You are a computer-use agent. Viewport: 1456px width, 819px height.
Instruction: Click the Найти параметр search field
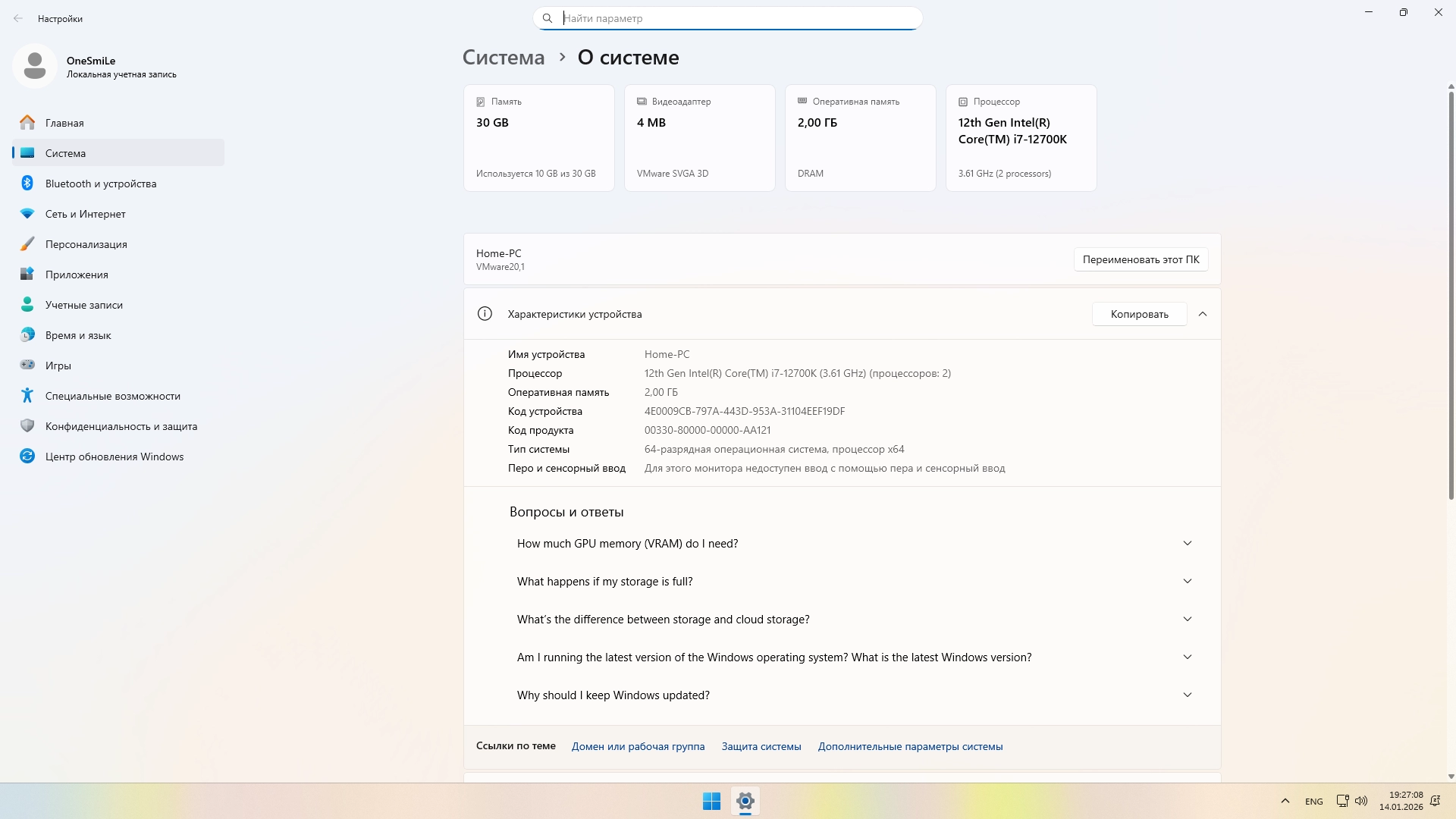(x=728, y=18)
